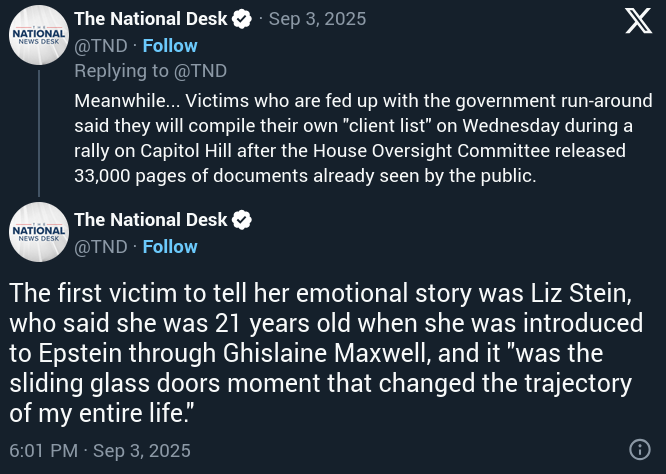Click the verified badge on the parent tweet
Viewport: 666px width, 474px height.
[x=242, y=19]
